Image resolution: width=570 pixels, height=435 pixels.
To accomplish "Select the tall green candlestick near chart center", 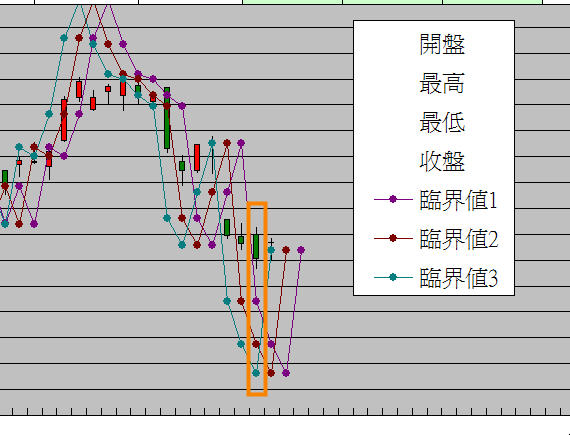I will coord(167,118).
